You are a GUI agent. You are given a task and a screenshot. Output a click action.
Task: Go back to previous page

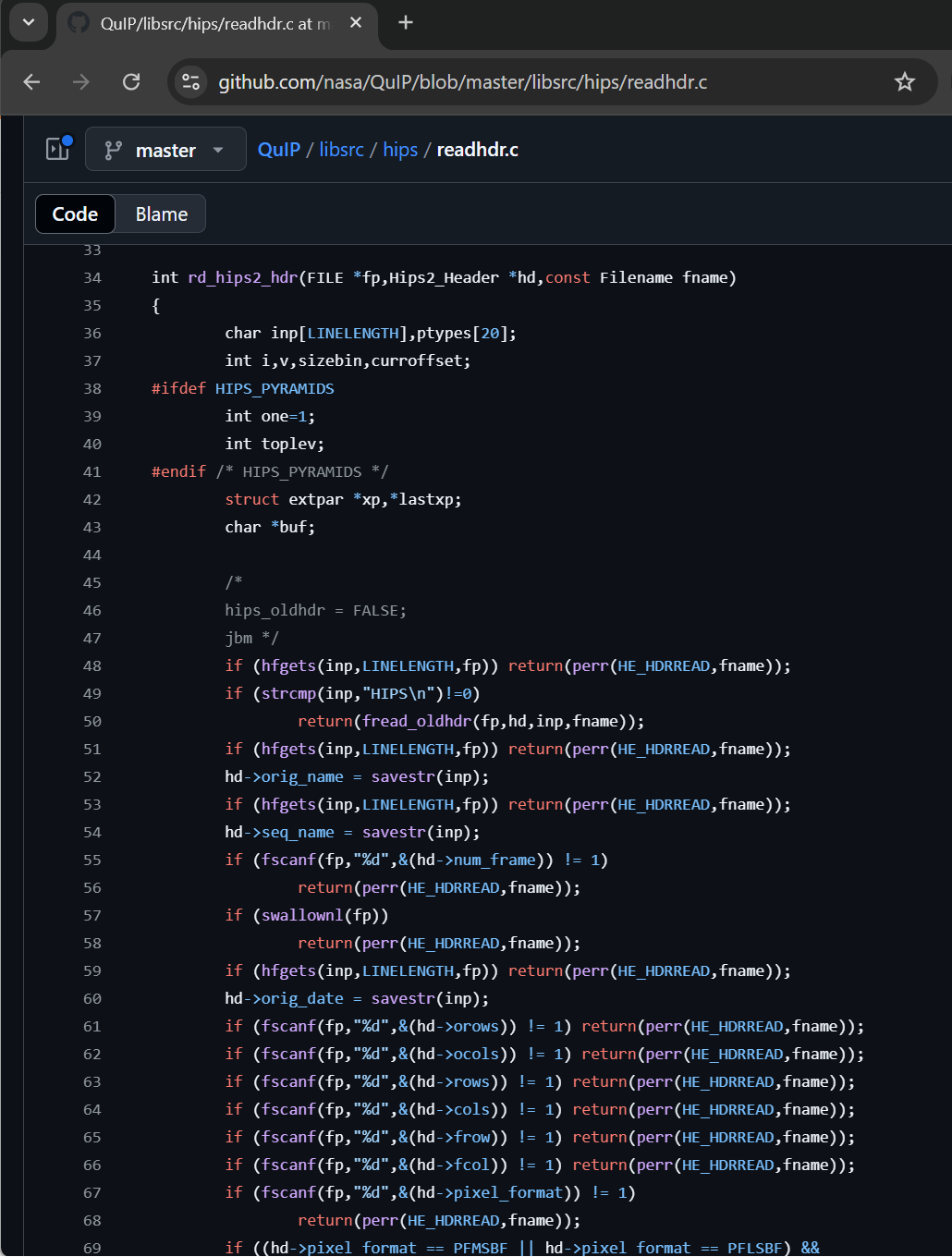pyautogui.click(x=31, y=82)
